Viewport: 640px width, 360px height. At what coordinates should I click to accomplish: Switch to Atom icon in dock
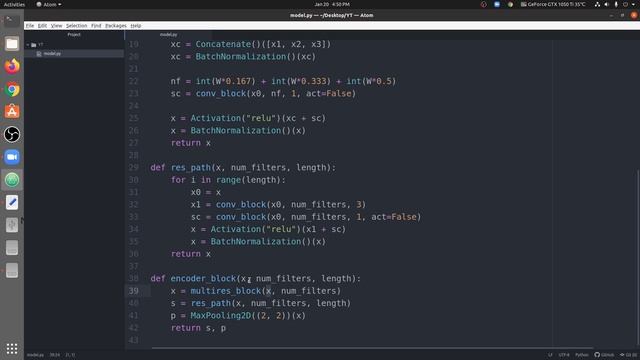12,180
